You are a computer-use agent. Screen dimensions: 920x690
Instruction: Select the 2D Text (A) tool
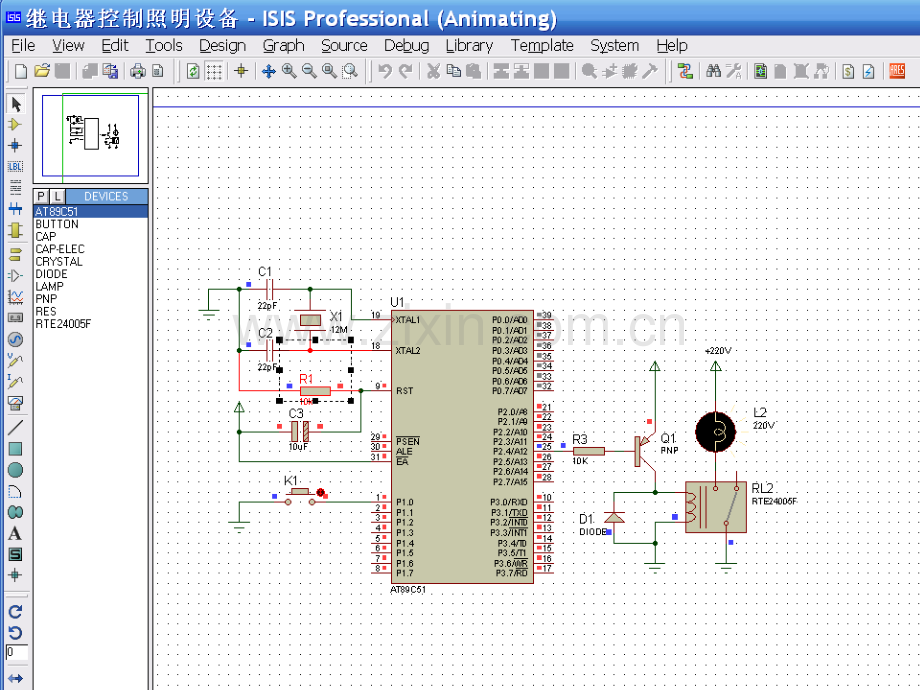[15, 533]
